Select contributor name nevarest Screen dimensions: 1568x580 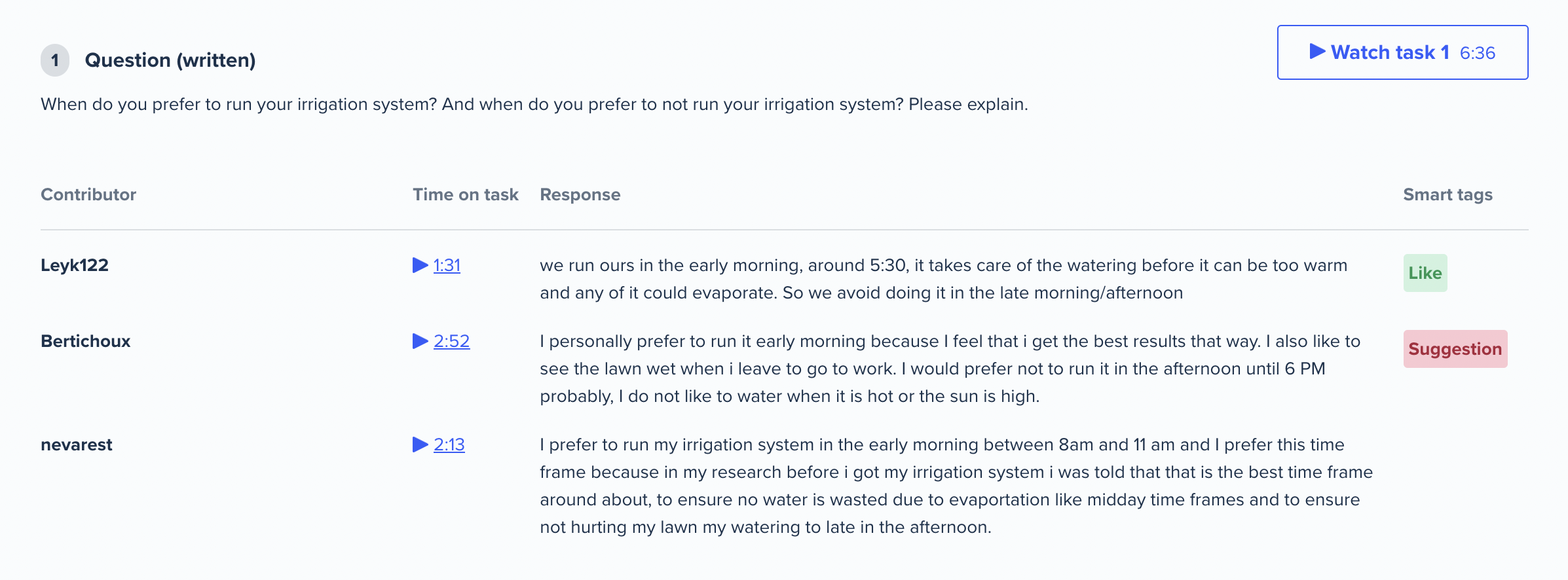pyautogui.click(x=77, y=444)
